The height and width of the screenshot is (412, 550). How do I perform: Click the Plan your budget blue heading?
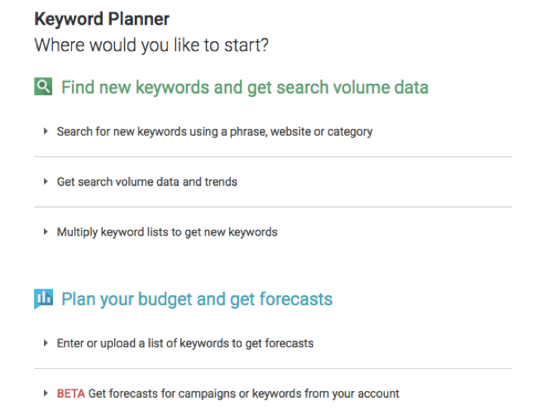[197, 299]
